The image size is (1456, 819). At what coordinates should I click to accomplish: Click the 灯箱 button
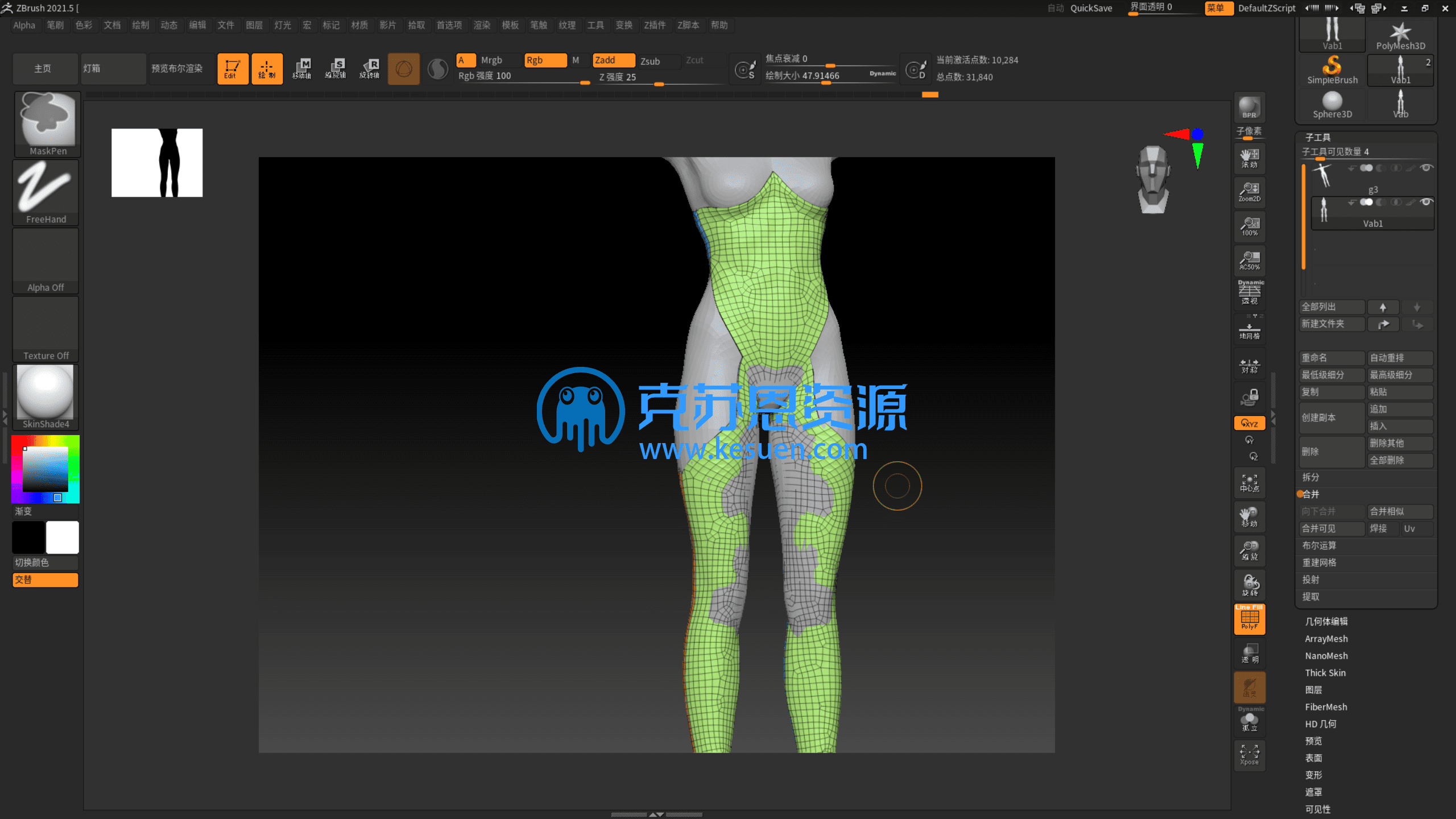click(113, 68)
